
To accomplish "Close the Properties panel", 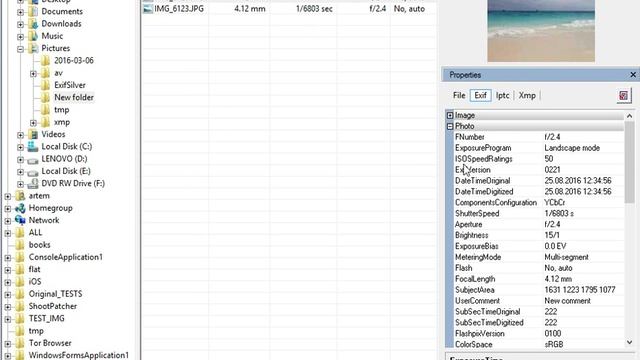I will click(x=633, y=75).
